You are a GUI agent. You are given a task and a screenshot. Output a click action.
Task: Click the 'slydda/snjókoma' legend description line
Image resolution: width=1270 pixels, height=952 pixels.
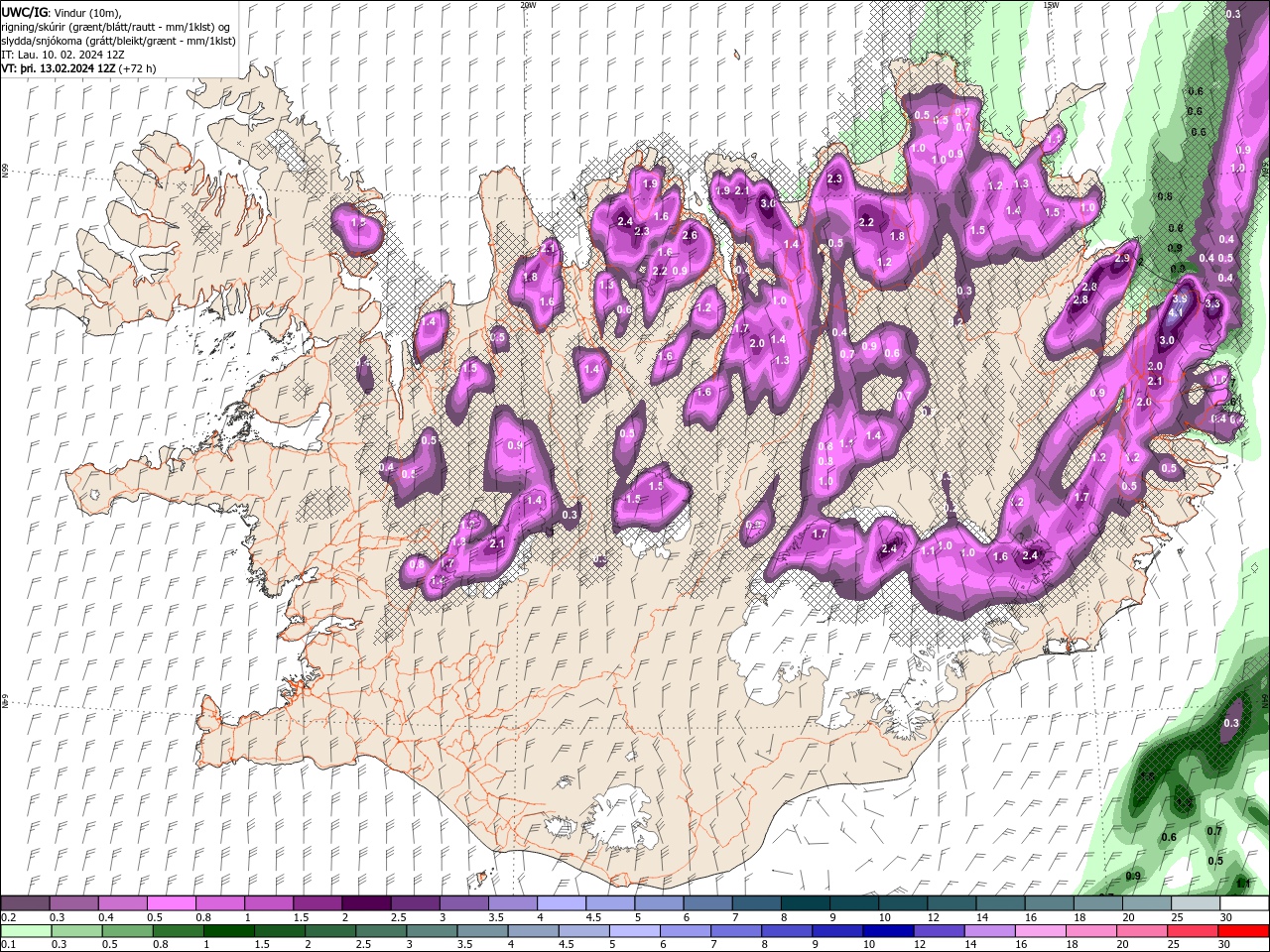pyautogui.click(x=116, y=41)
